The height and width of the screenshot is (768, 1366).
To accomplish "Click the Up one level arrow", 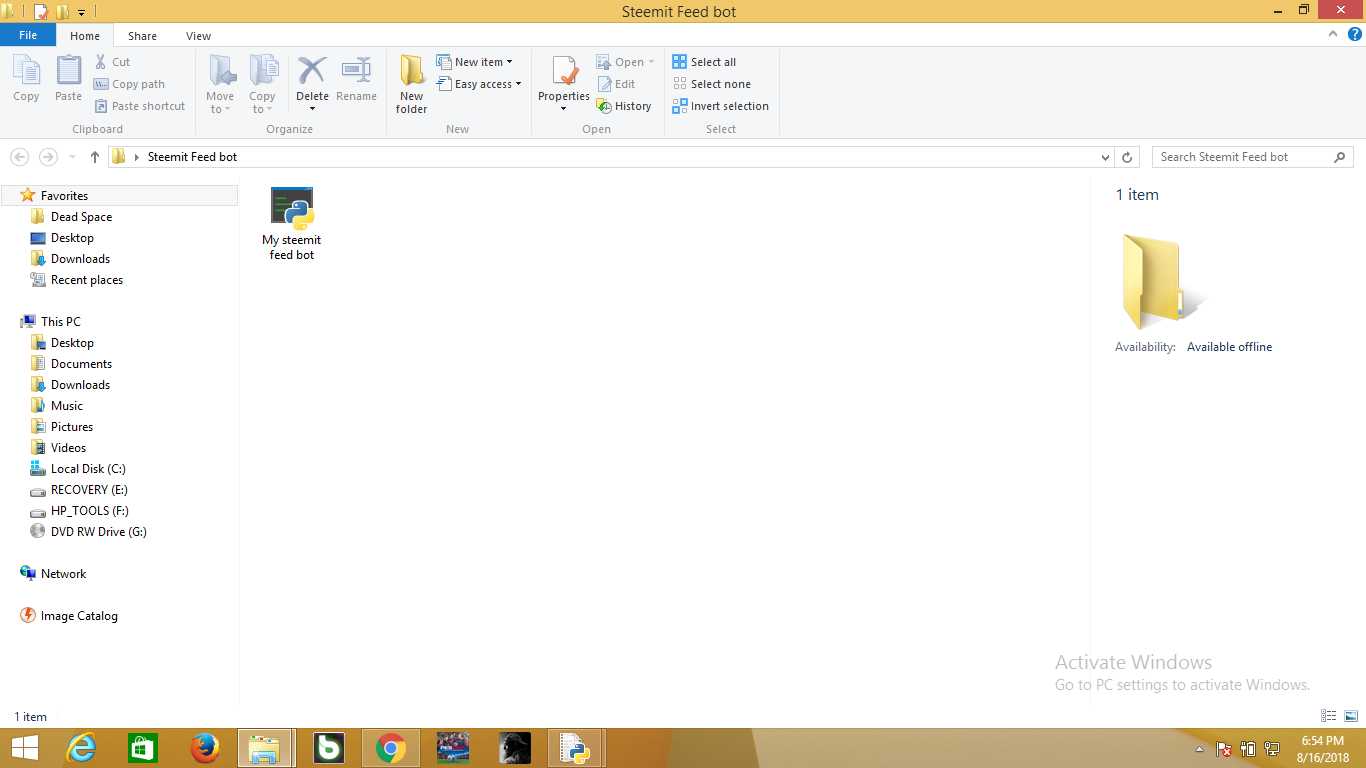I will 95,157.
